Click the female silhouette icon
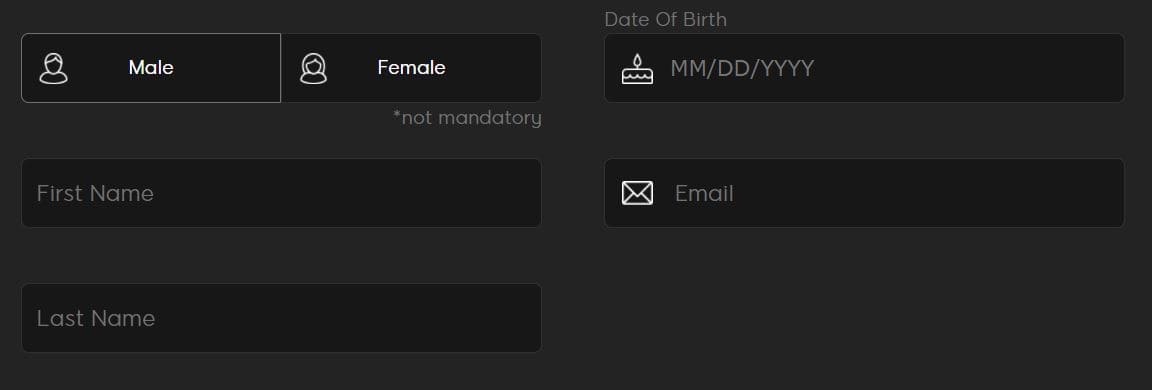Image resolution: width=1152 pixels, height=390 pixels. tap(314, 68)
